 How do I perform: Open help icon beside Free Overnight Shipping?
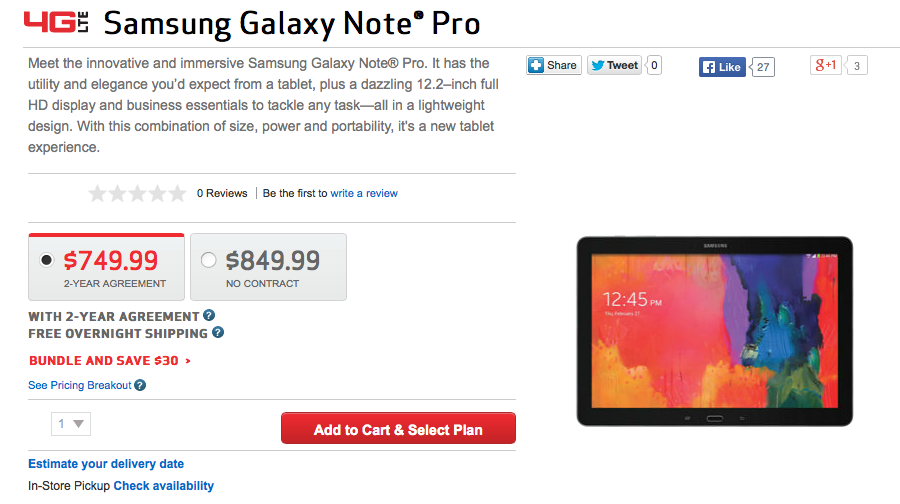(x=218, y=333)
